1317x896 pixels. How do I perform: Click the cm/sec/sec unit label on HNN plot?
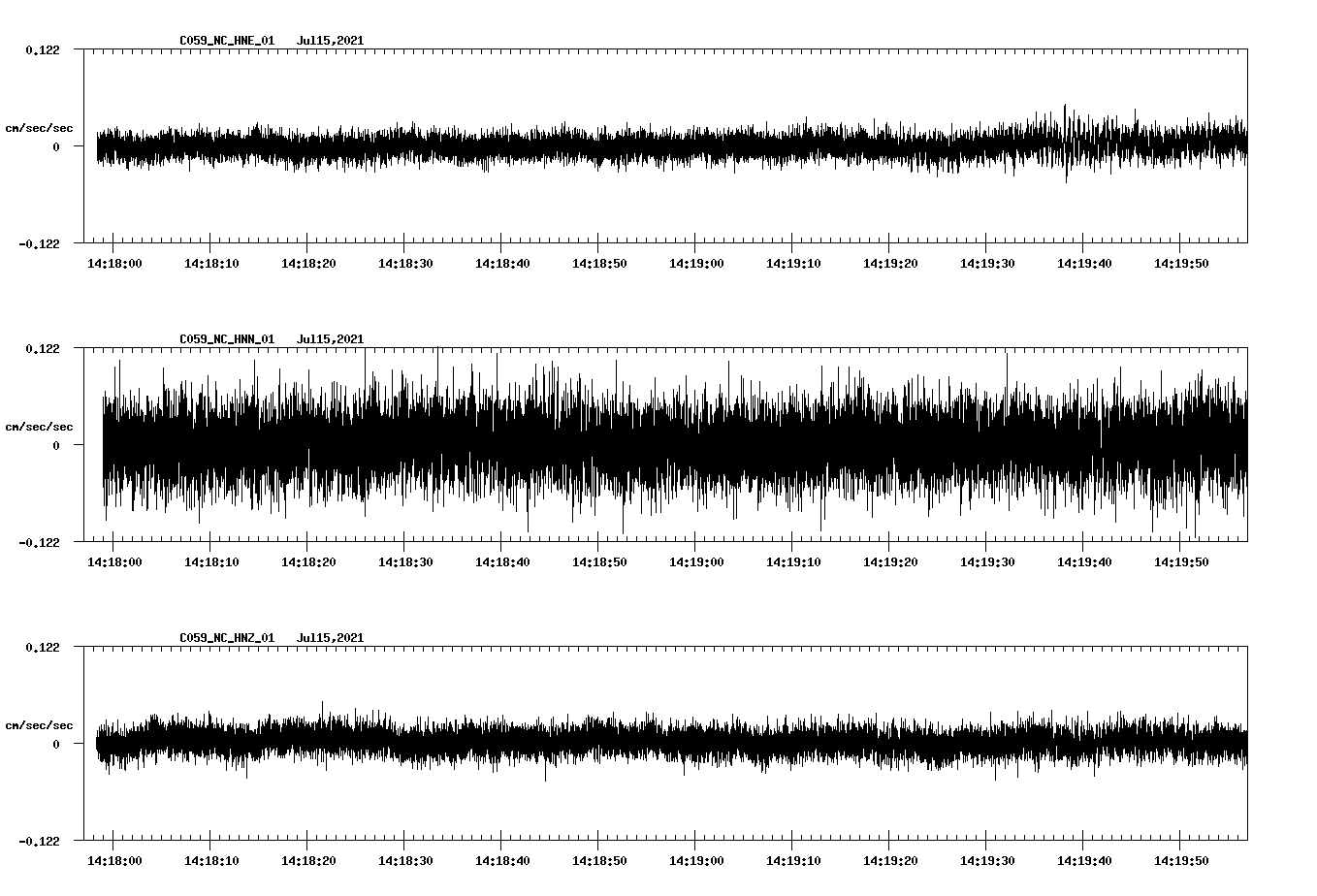(39, 427)
